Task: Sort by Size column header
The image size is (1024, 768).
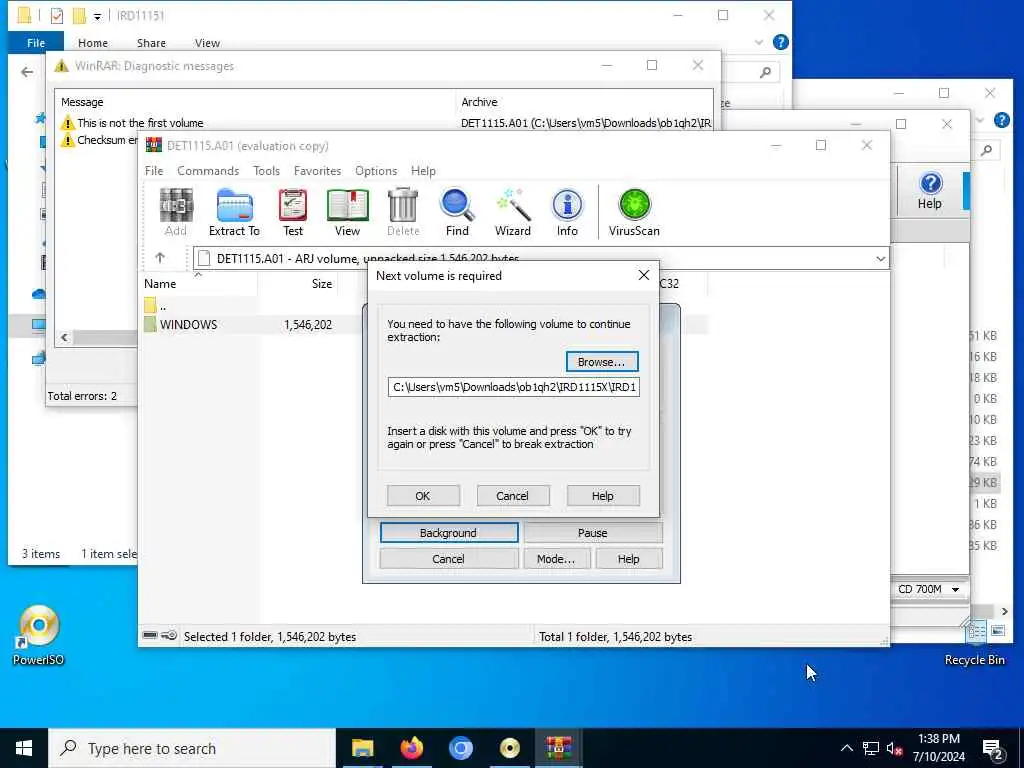Action: point(298,284)
